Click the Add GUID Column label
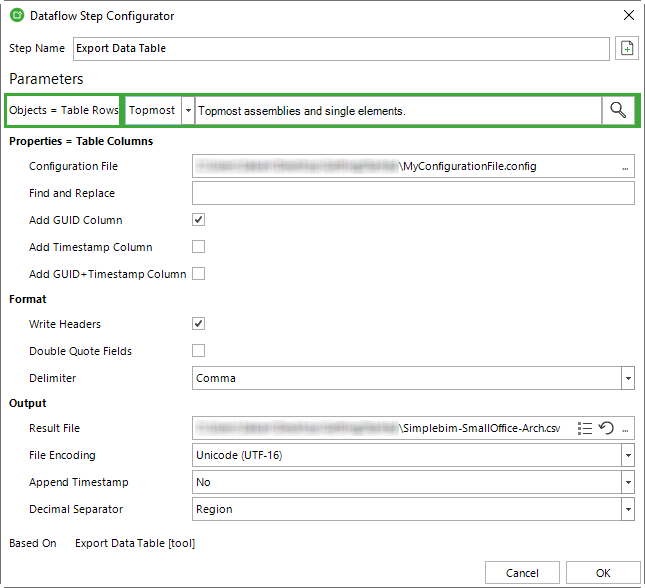 tap(76, 220)
